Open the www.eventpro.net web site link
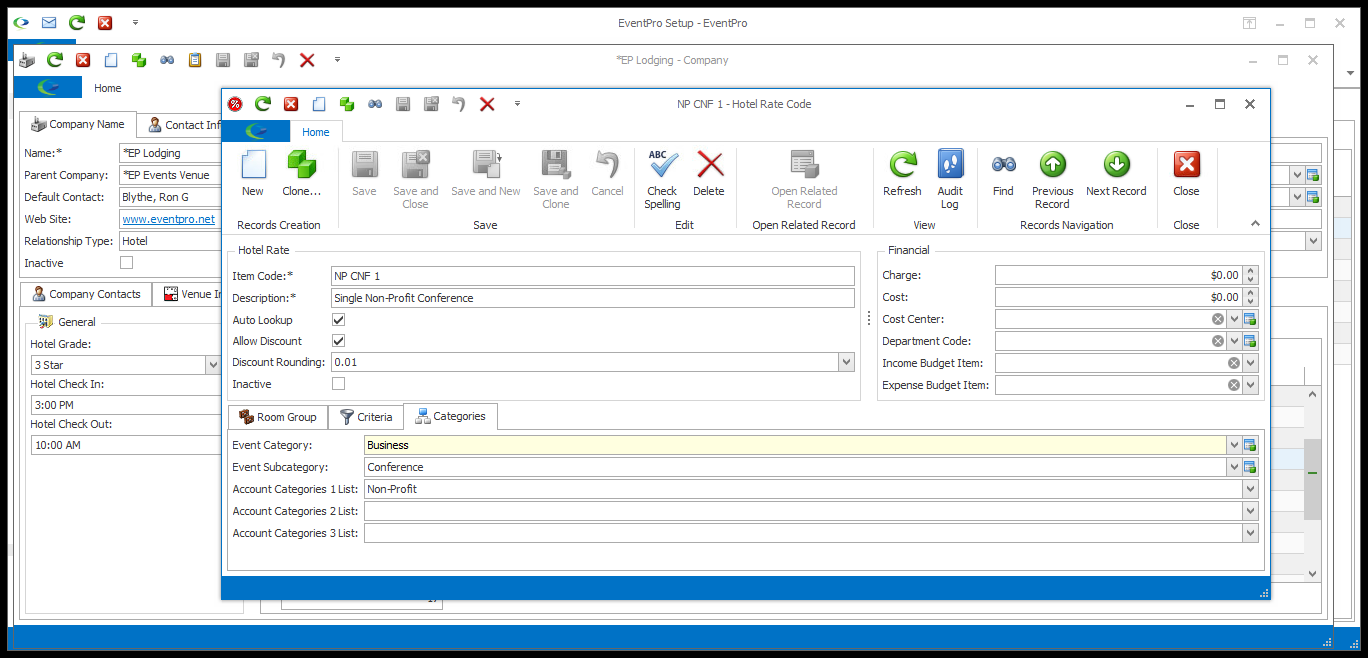 (168, 219)
